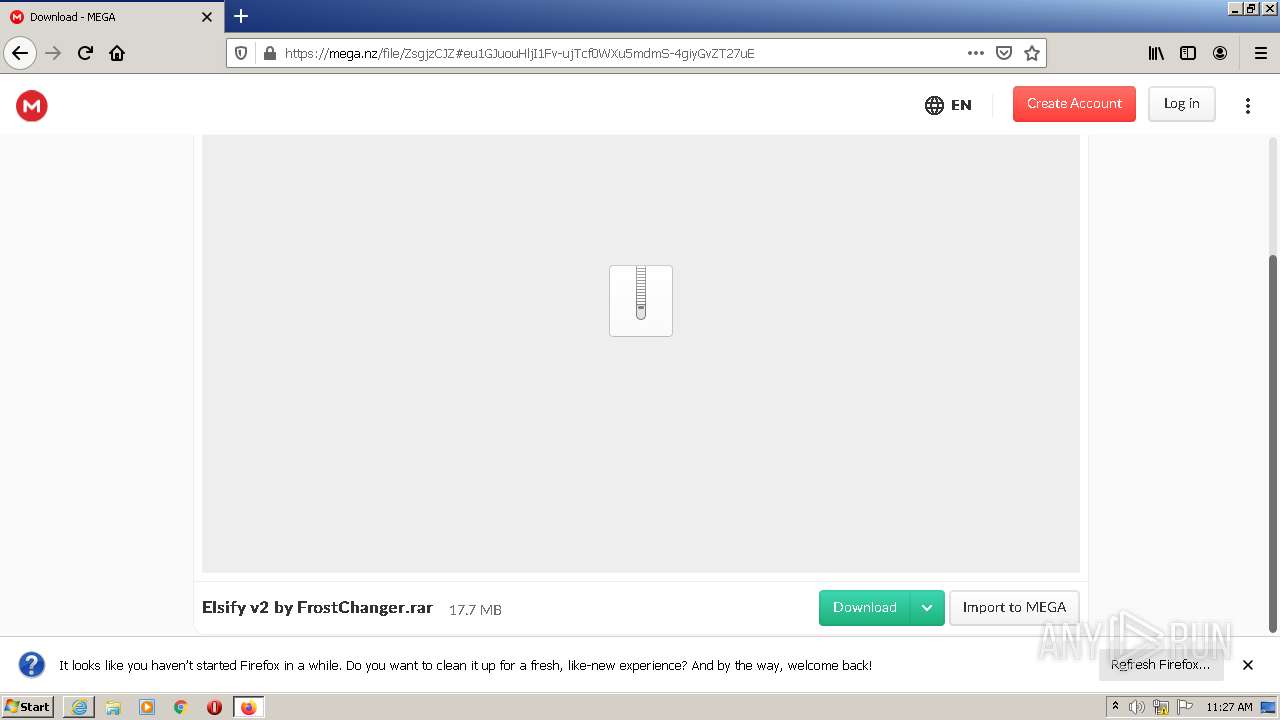Image resolution: width=1280 pixels, height=720 pixels.
Task: Open Firefox account icon
Action: 1220,53
